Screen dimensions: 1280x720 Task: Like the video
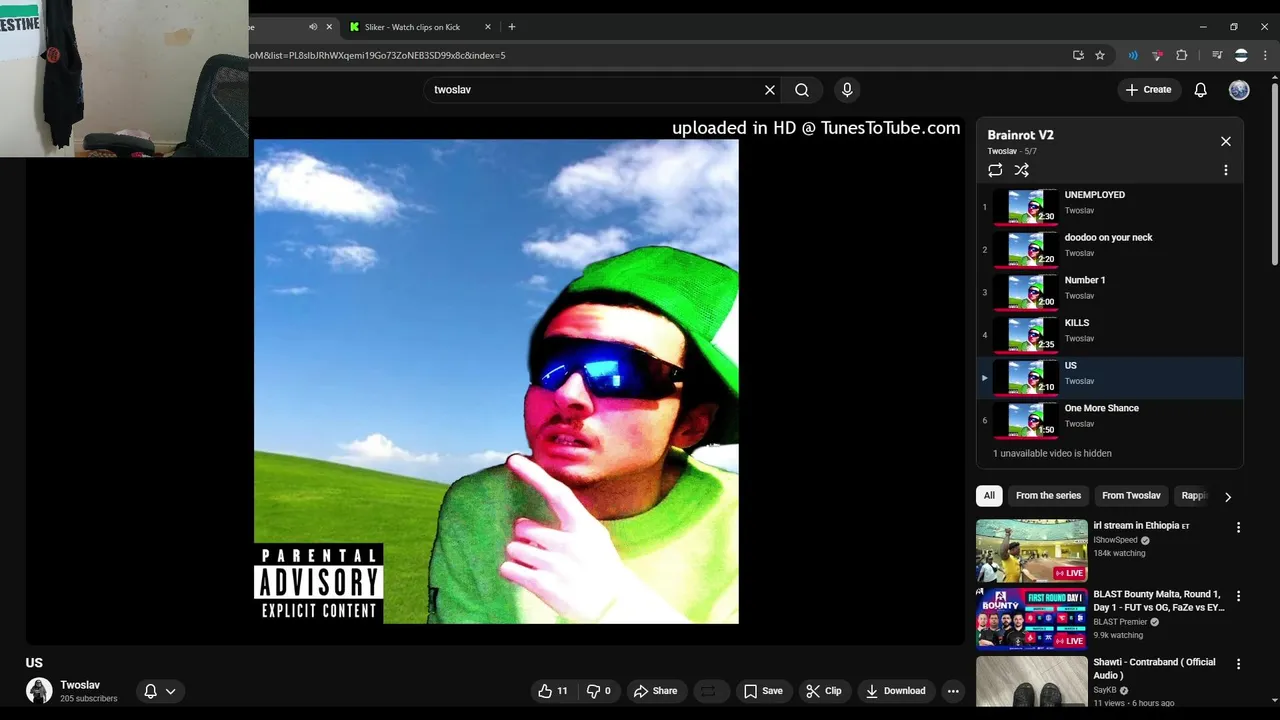552,691
